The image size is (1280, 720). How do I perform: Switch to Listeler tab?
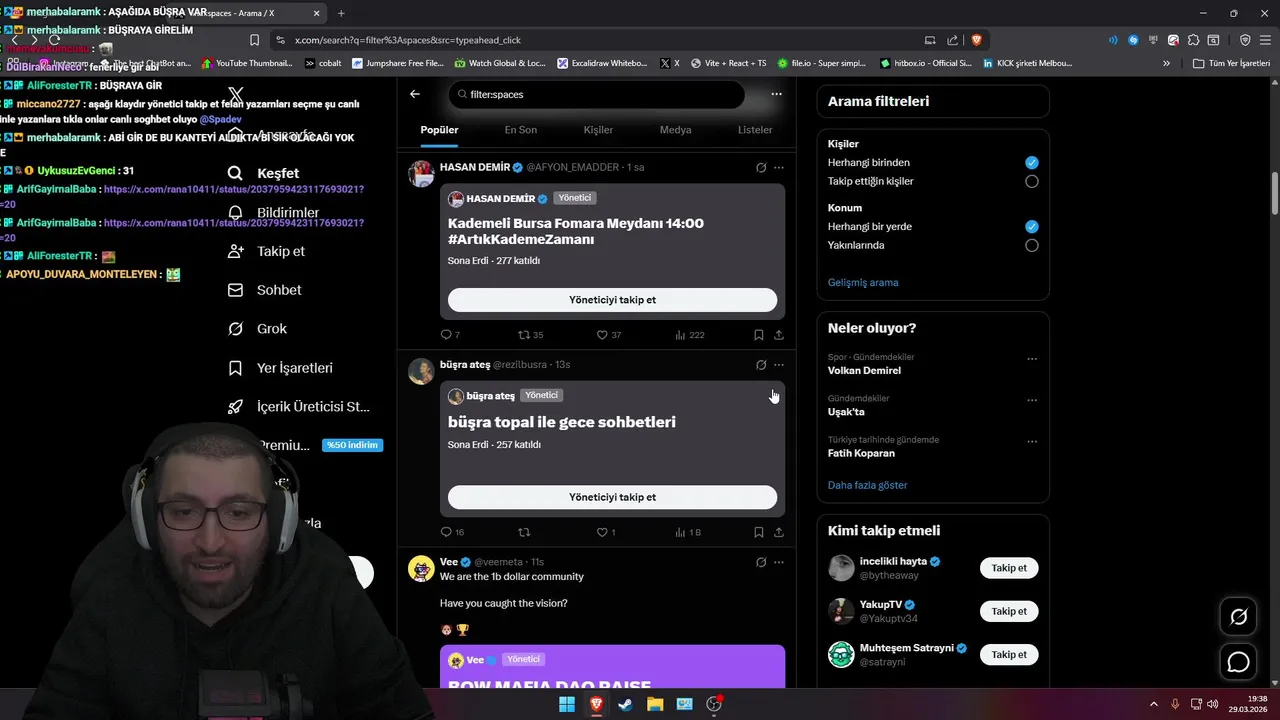click(755, 130)
